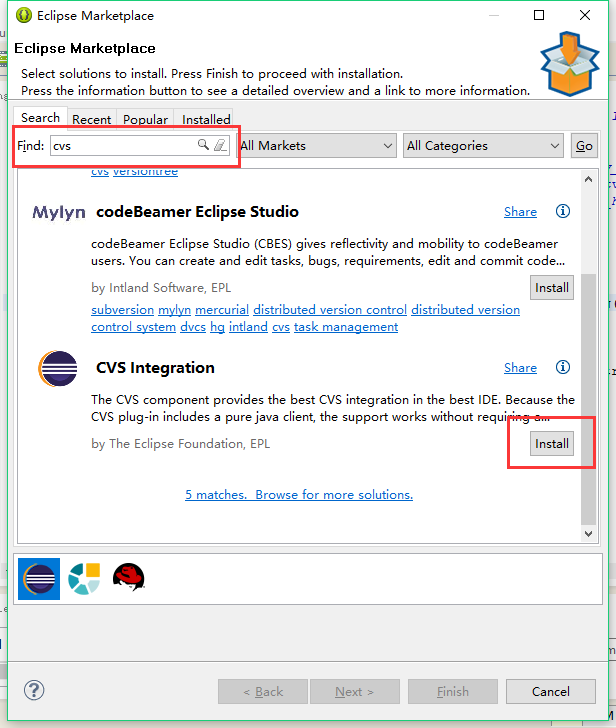Switch to the Search tab
The width and height of the screenshot is (616, 728).
pos(40,118)
